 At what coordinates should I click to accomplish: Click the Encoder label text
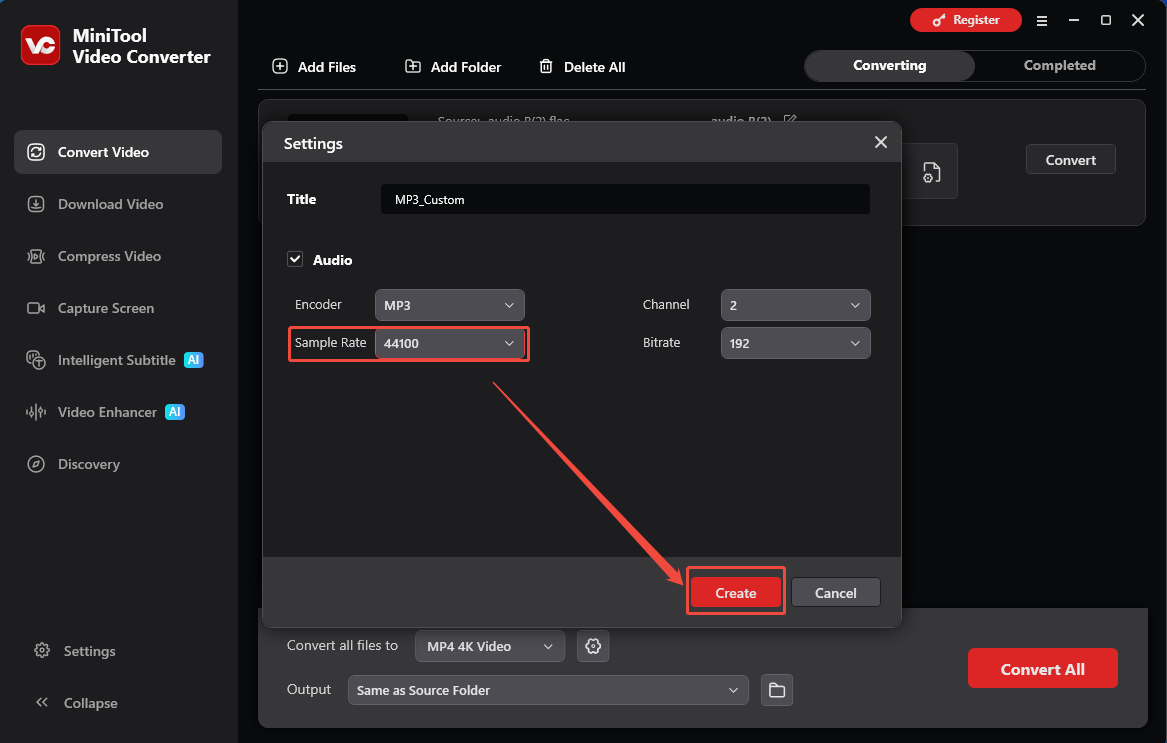tap(318, 304)
